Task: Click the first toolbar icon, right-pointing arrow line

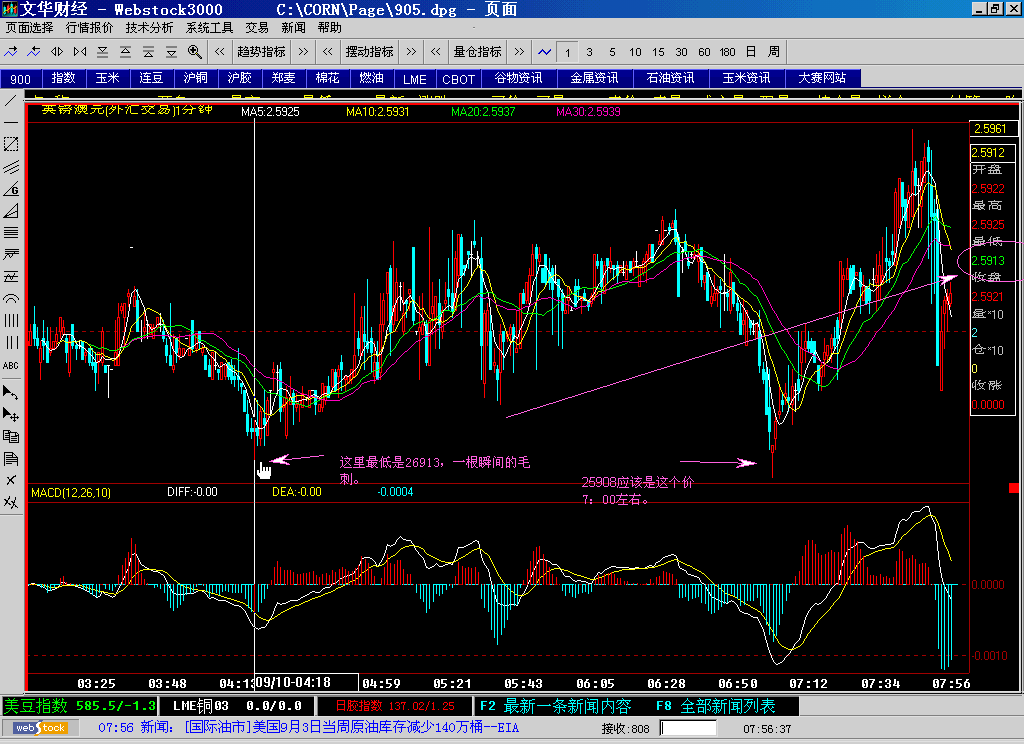Action: tap(11, 52)
